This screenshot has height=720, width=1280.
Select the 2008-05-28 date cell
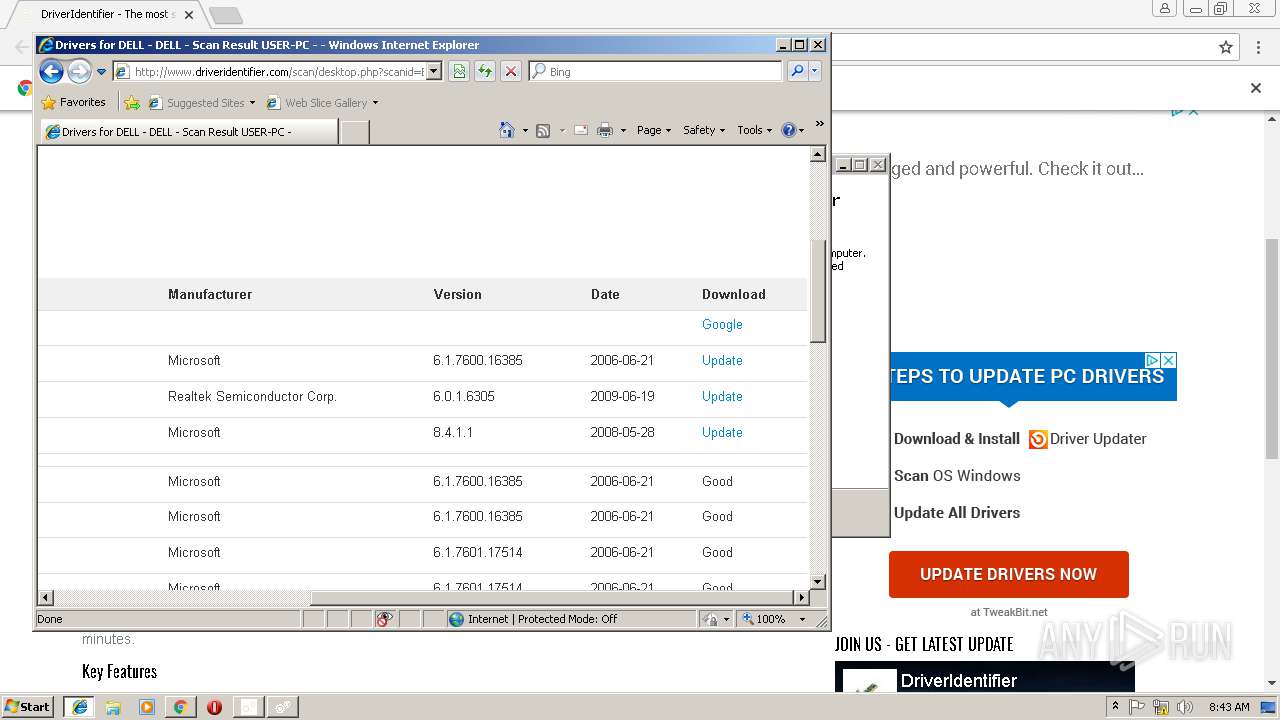click(622, 432)
